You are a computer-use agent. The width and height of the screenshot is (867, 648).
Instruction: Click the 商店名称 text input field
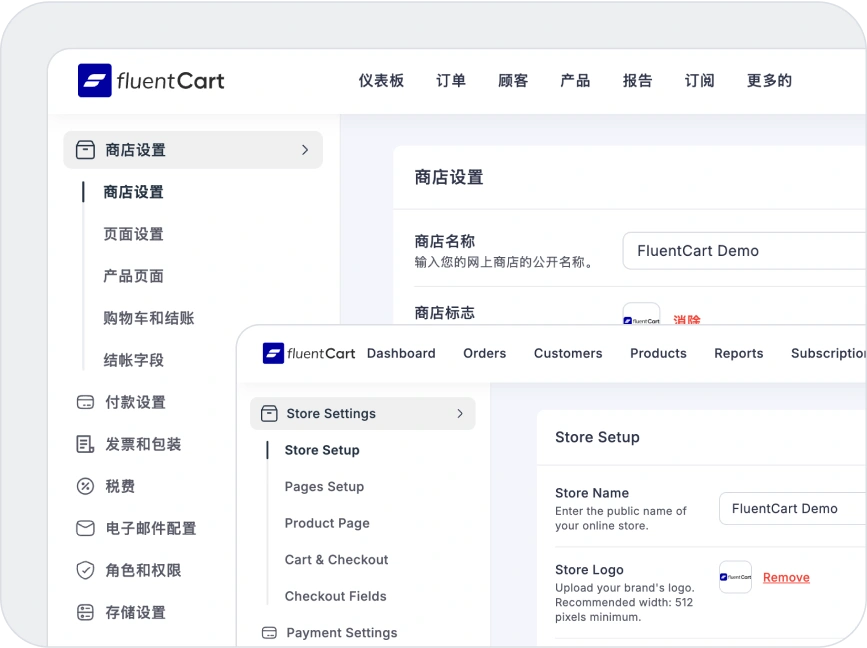743,251
